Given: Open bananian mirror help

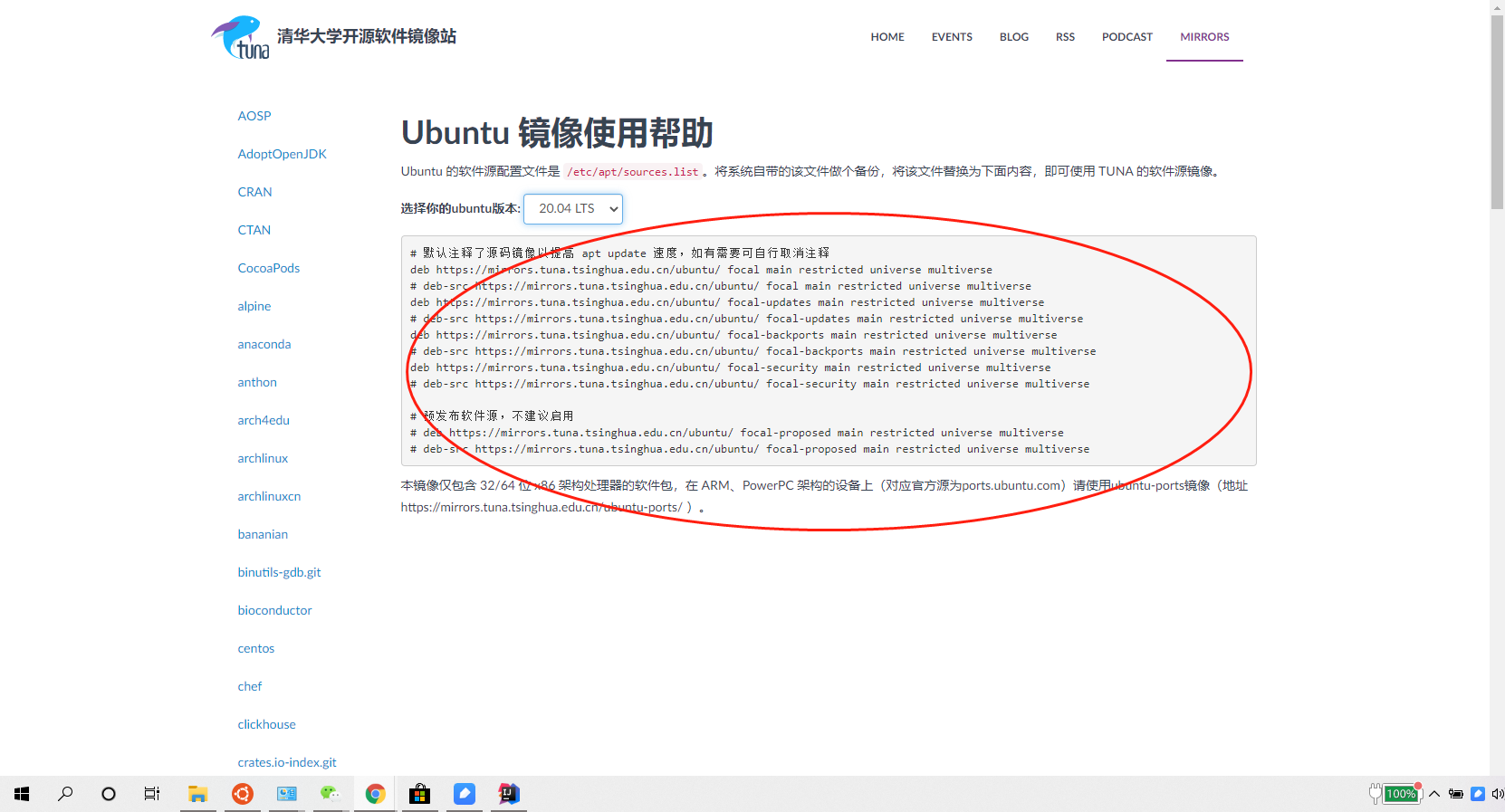Looking at the screenshot, I should pyautogui.click(x=263, y=534).
